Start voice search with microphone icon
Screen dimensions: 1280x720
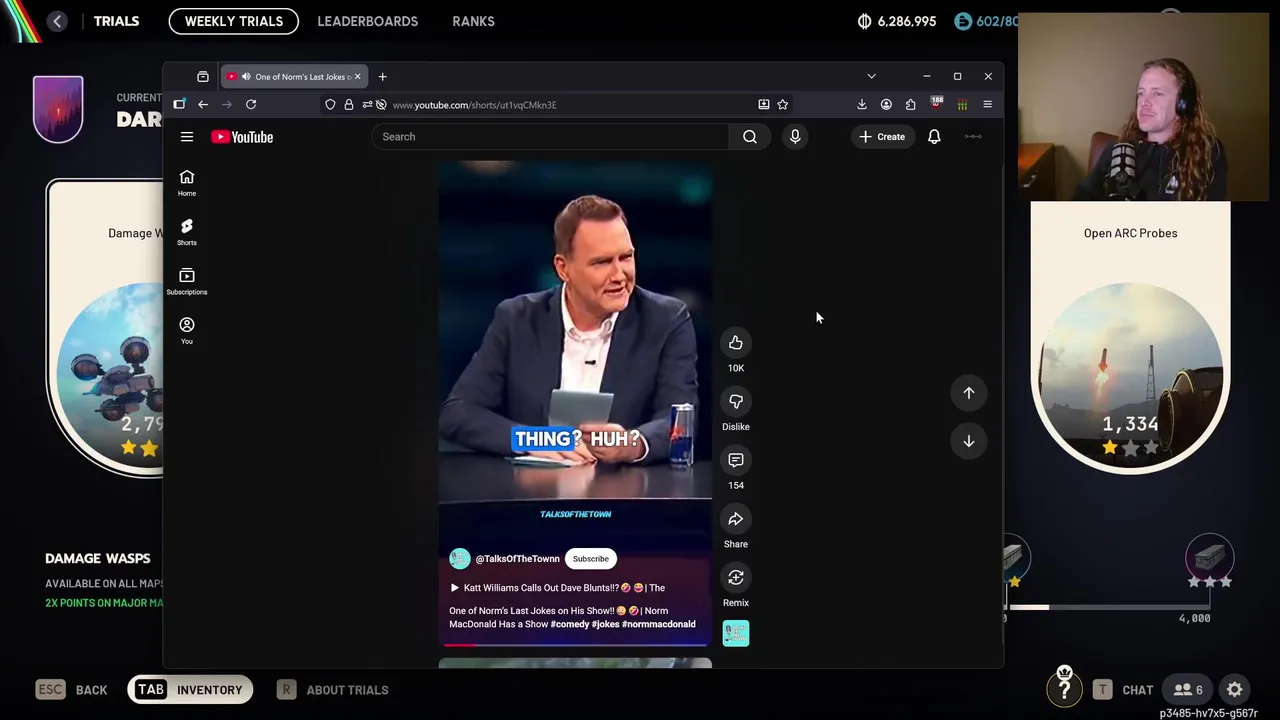(795, 137)
